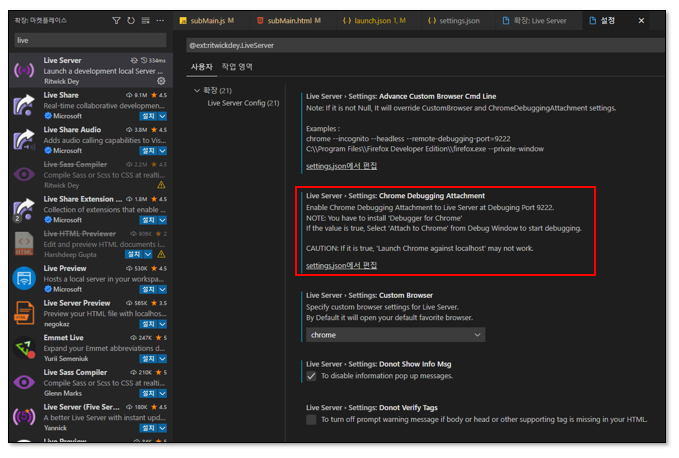
Task: Click warning icon on Live HTML Previewer
Action: (x=161, y=255)
